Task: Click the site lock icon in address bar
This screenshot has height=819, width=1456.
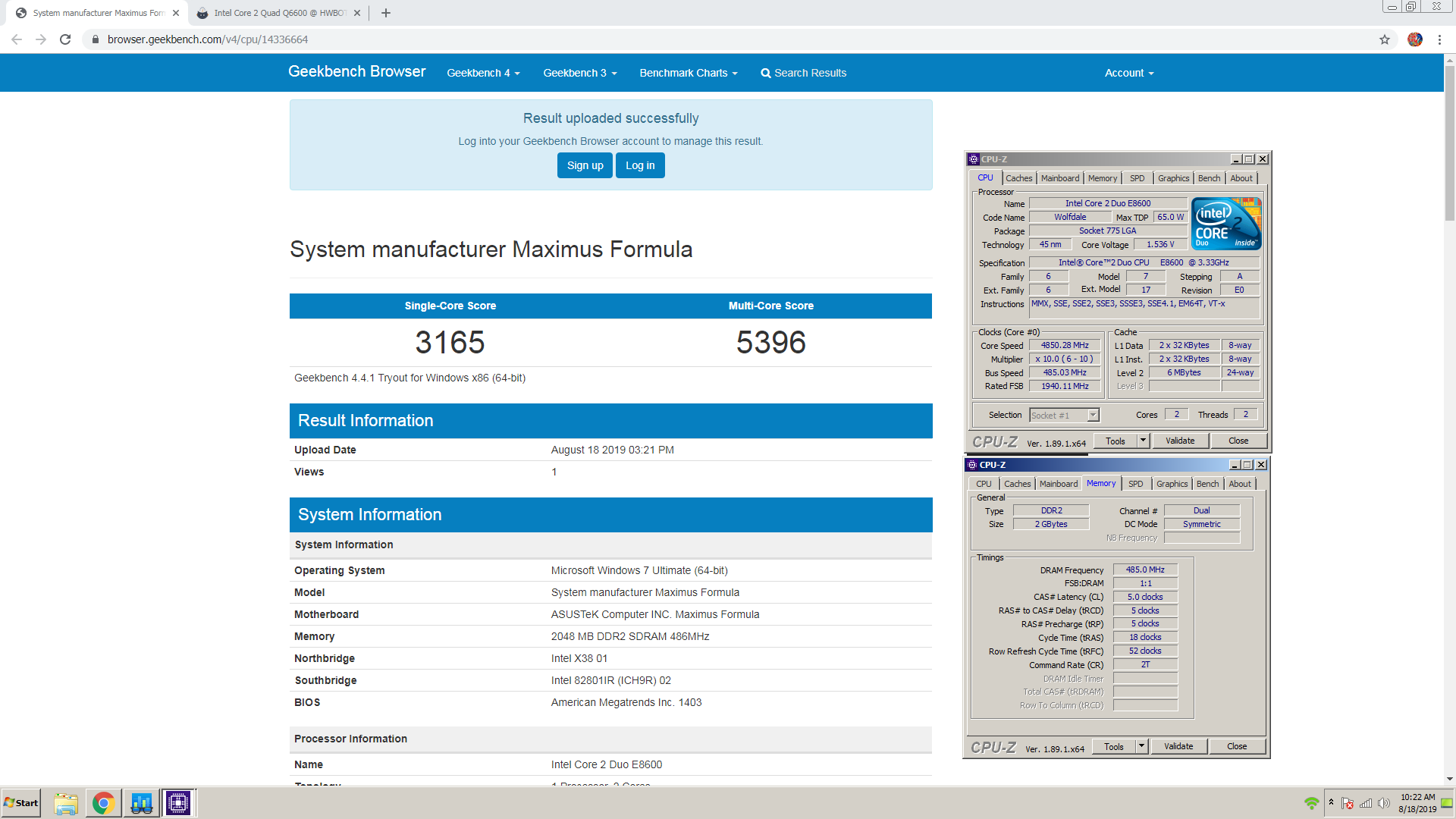Action: (96, 39)
